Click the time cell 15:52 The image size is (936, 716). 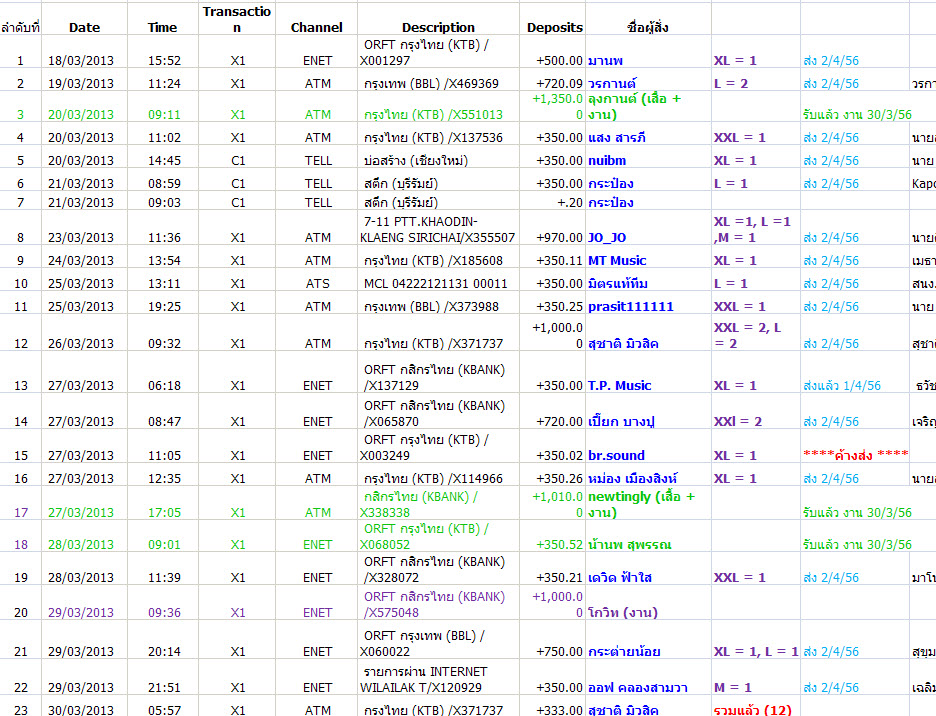pos(164,53)
